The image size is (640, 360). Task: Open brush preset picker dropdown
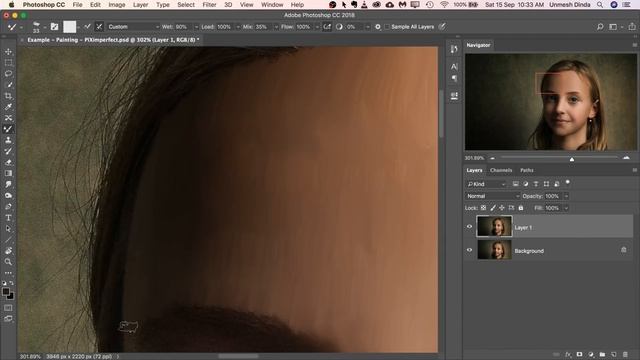(x=44, y=27)
